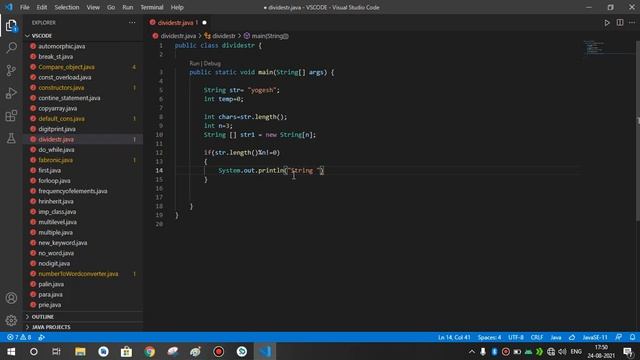
Task: Open the Explorer view in activity bar
Action: (11, 26)
